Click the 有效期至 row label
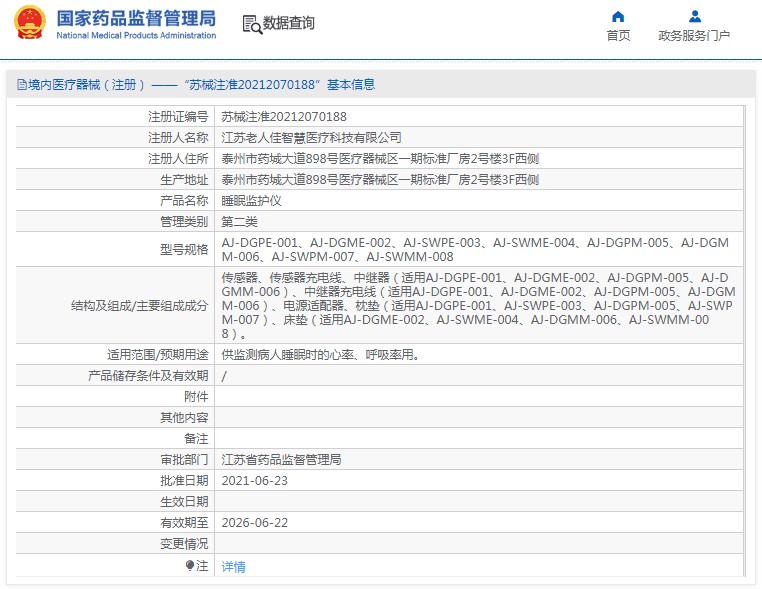This screenshot has width=762, height=589. pos(184,522)
